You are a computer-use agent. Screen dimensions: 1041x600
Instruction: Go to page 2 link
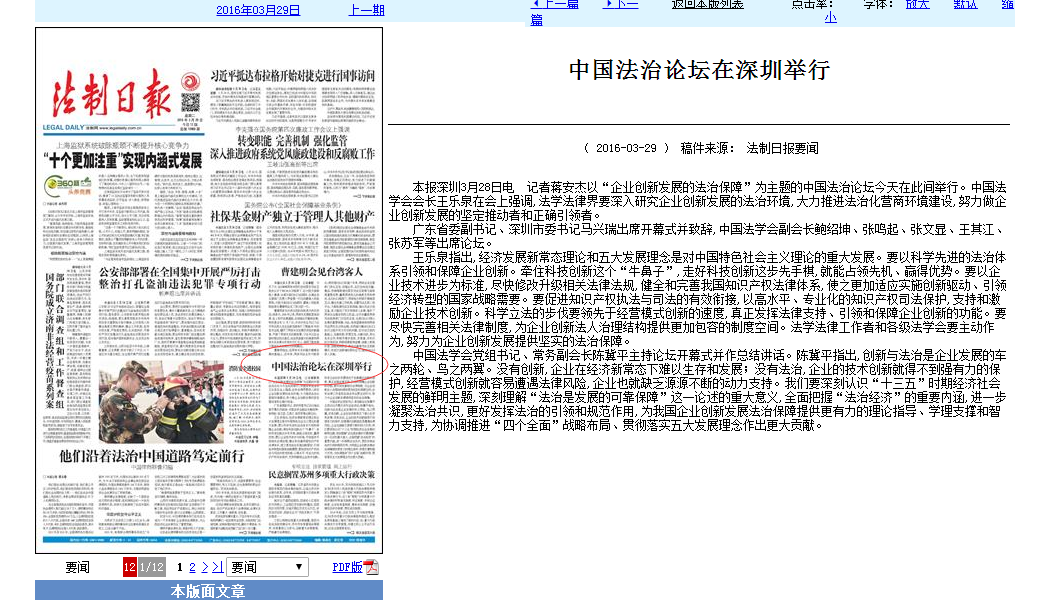point(191,567)
